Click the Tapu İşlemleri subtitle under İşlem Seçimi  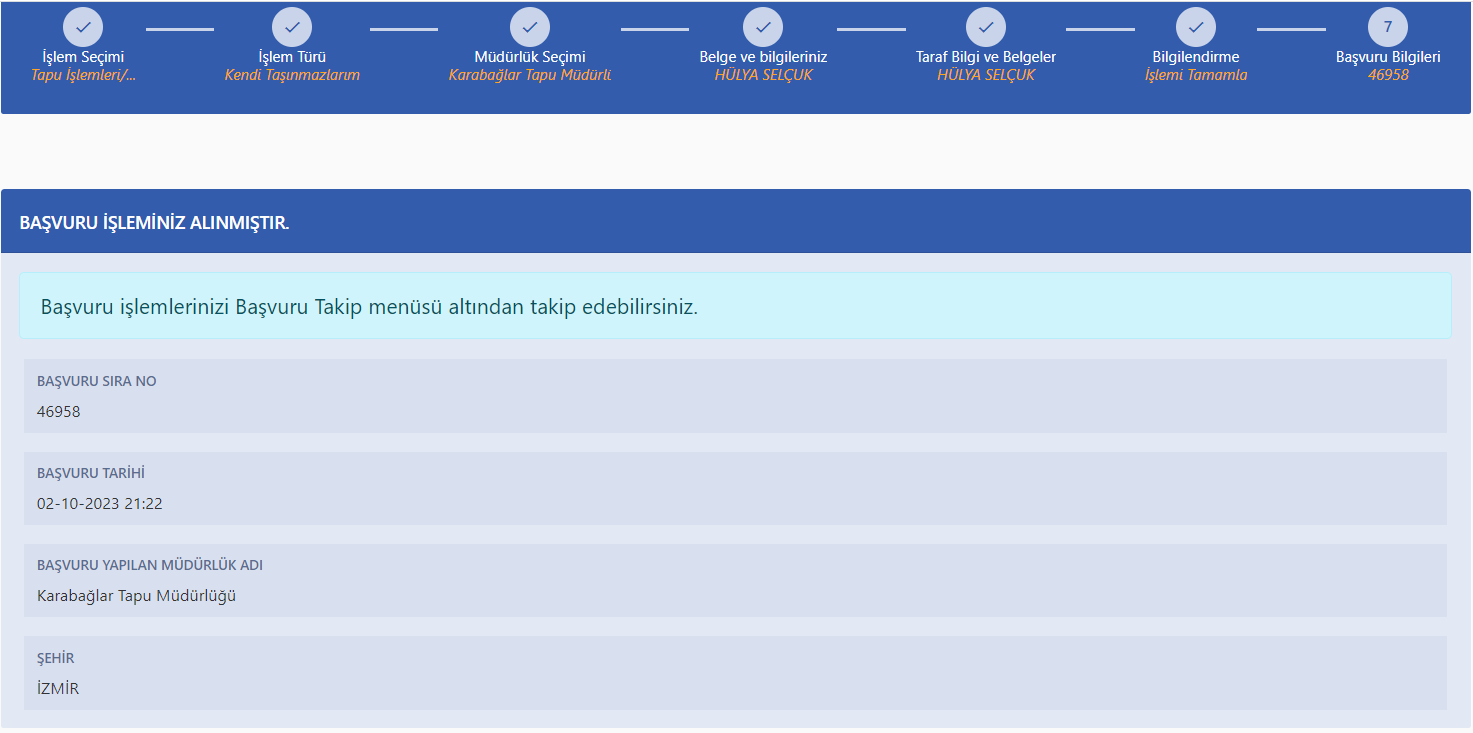click(83, 75)
